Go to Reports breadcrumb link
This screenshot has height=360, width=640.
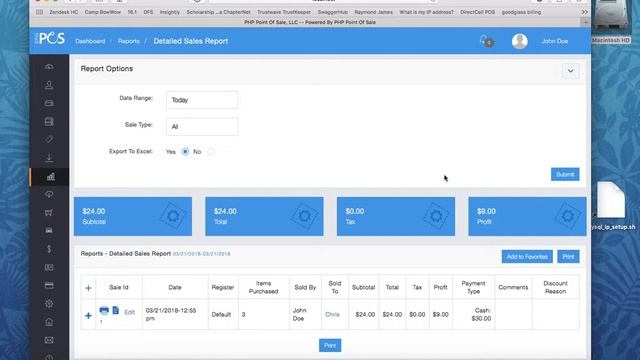click(129, 41)
